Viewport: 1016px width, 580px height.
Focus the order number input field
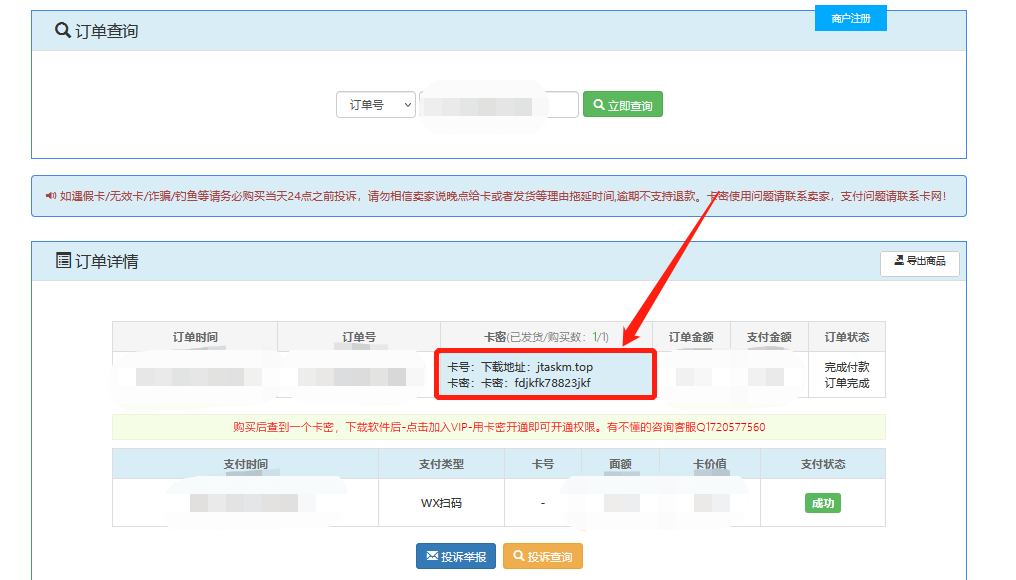[499, 104]
